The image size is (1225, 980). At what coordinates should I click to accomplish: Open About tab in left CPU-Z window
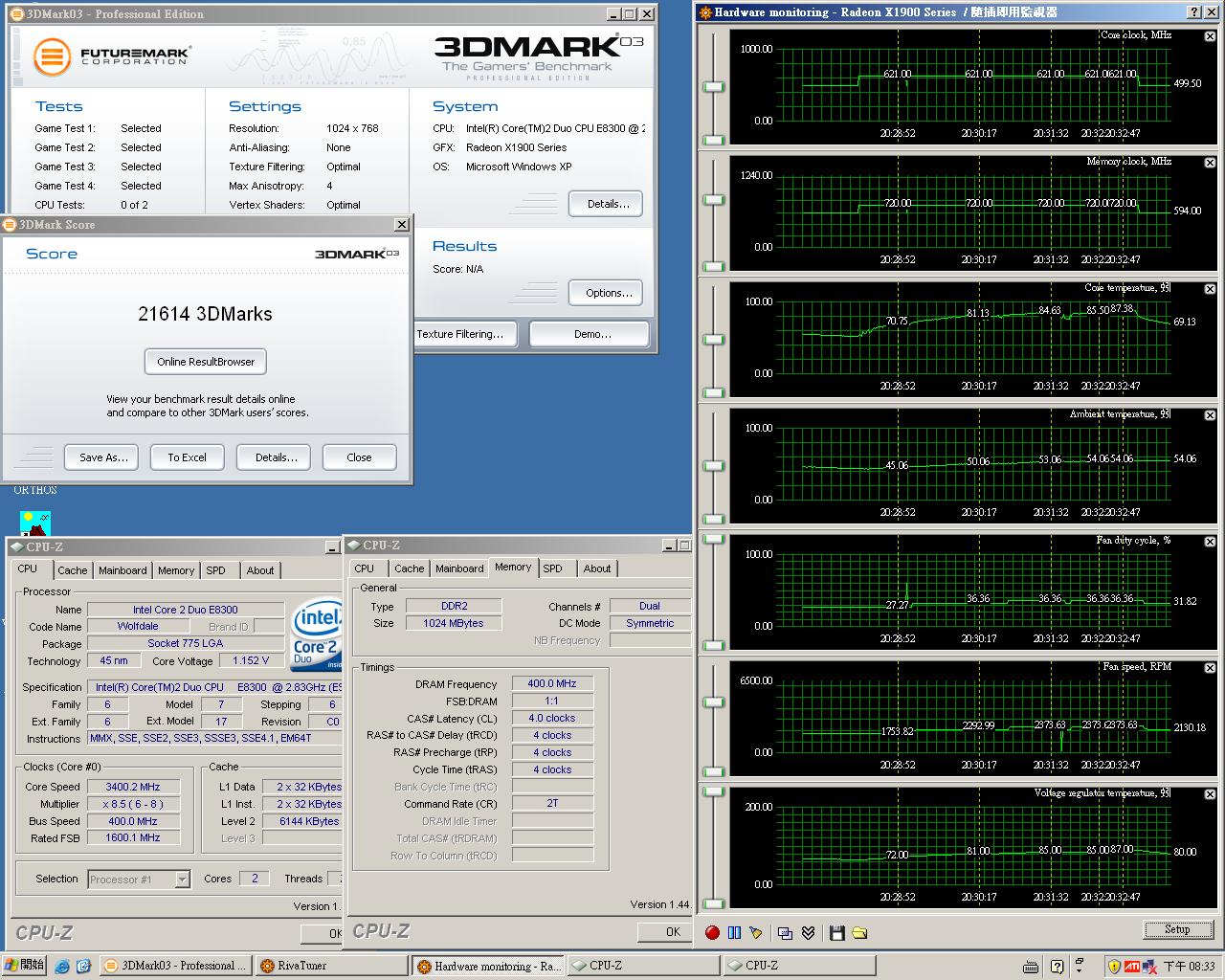pyautogui.click(x=260, y=570)
